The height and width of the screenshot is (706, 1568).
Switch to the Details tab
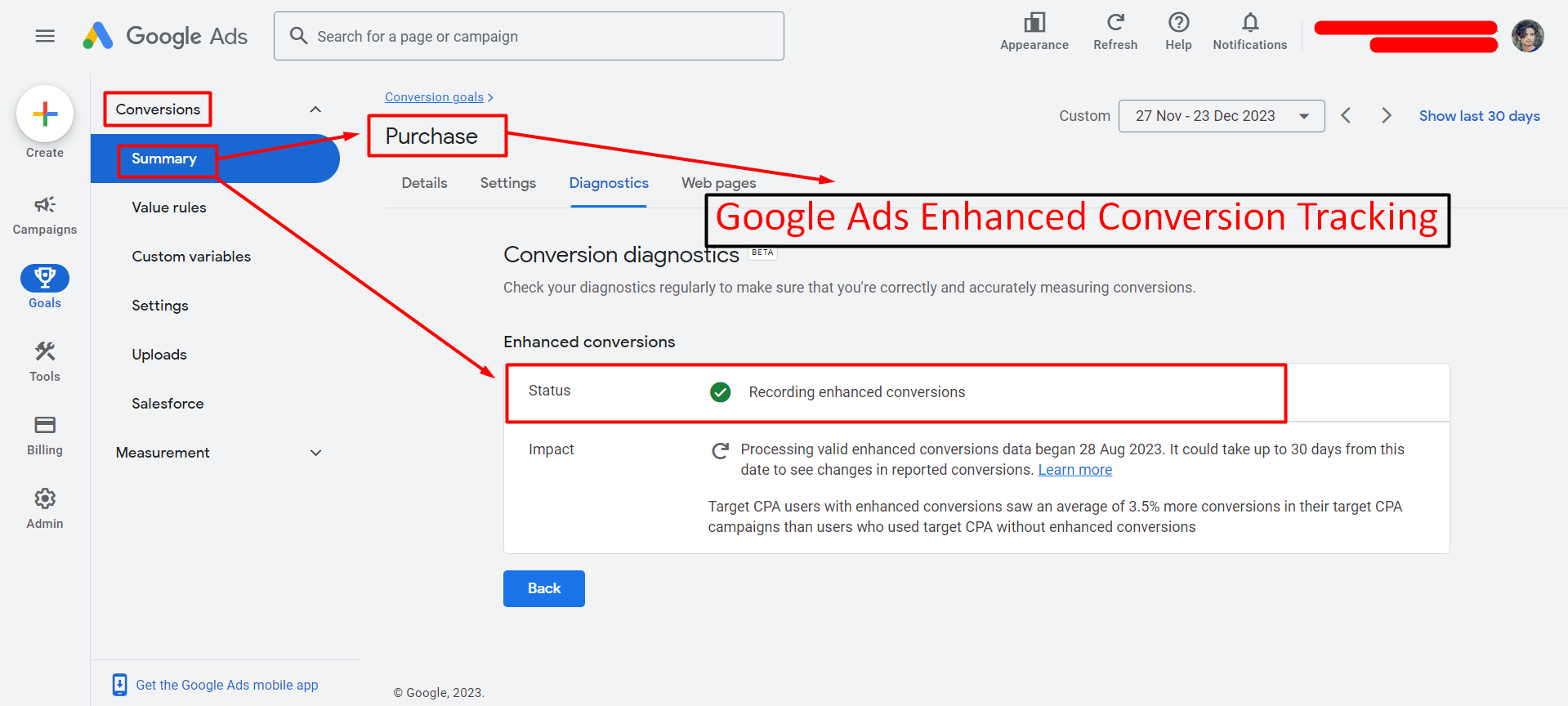click(424, 183)
